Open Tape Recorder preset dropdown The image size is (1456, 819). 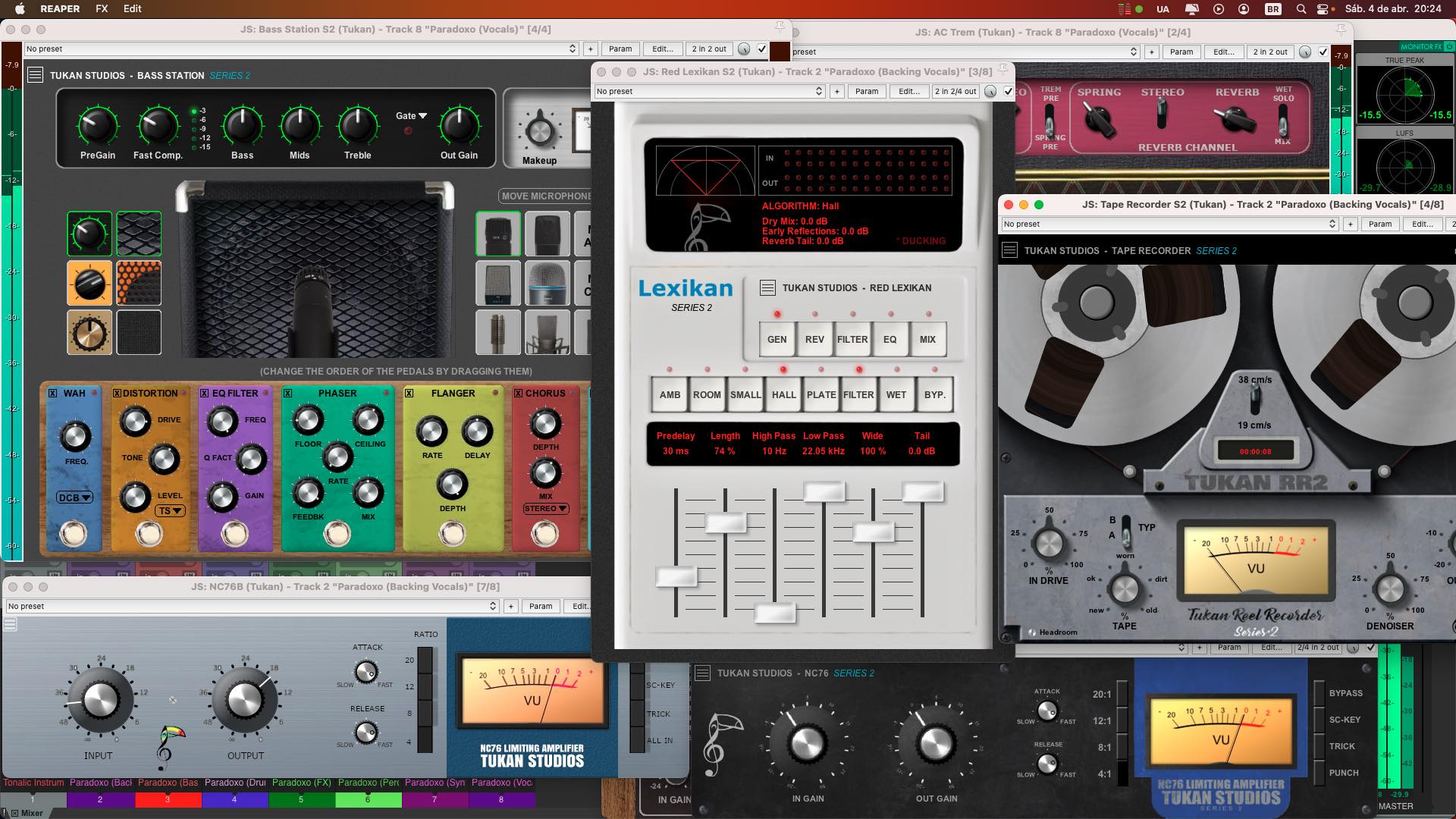click(x=1169, y=224)
